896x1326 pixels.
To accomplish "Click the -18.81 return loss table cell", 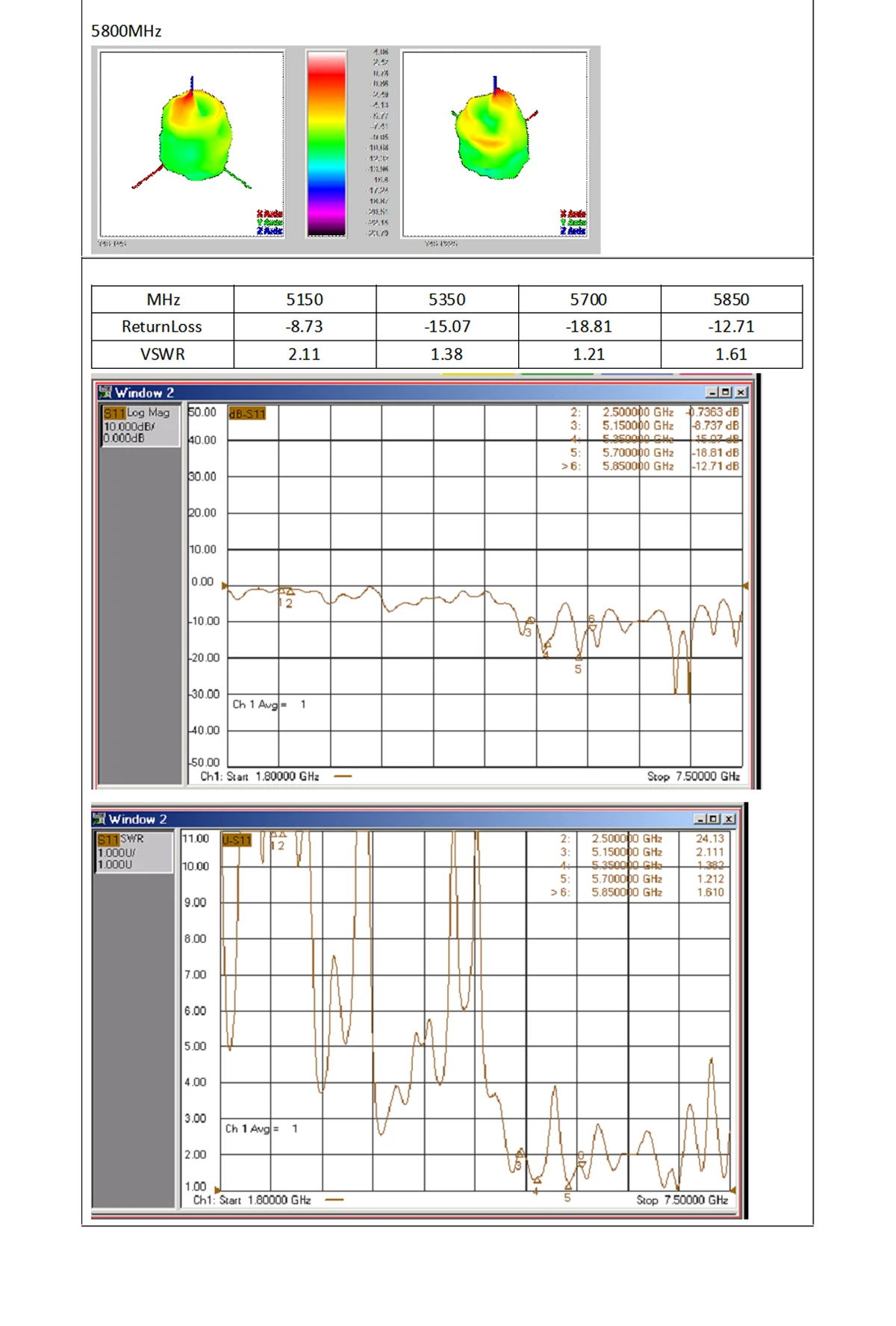I will 589,326.
